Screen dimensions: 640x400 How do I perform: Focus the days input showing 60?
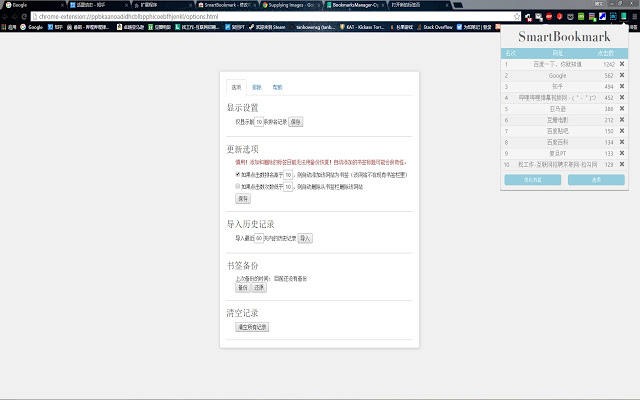click(x=259, y=238)
